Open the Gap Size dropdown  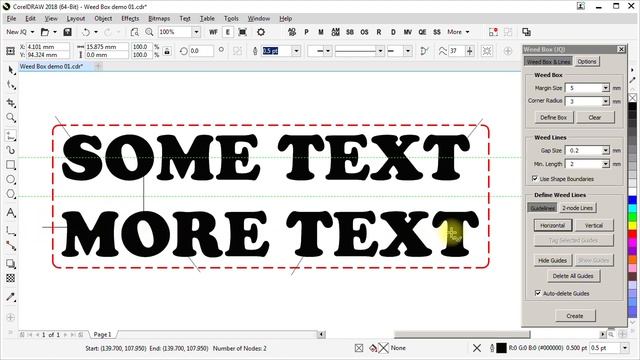(605, 151)
